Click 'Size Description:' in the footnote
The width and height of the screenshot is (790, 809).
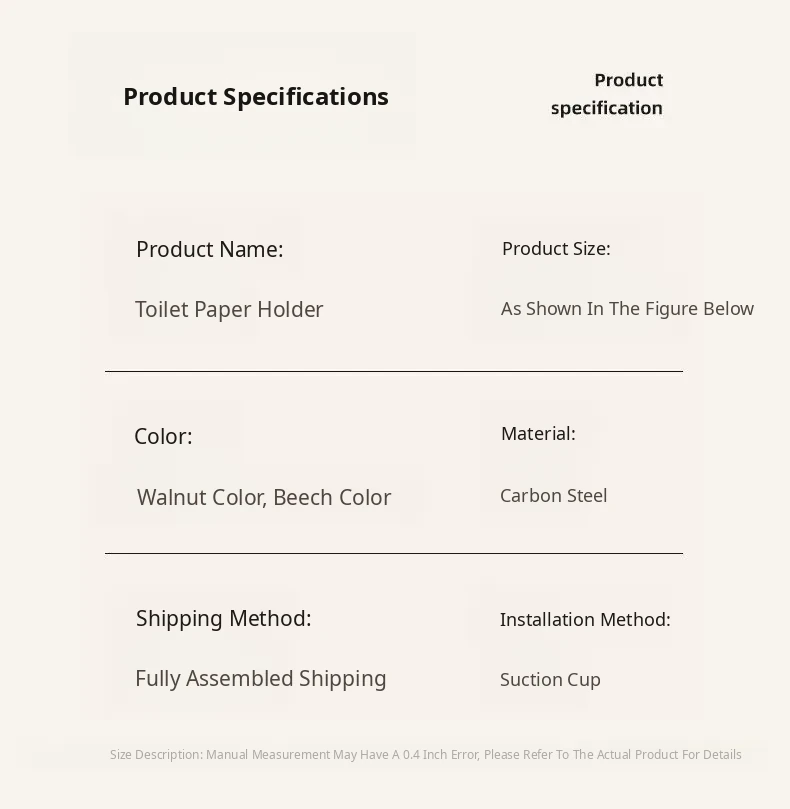tap(155, 755)
